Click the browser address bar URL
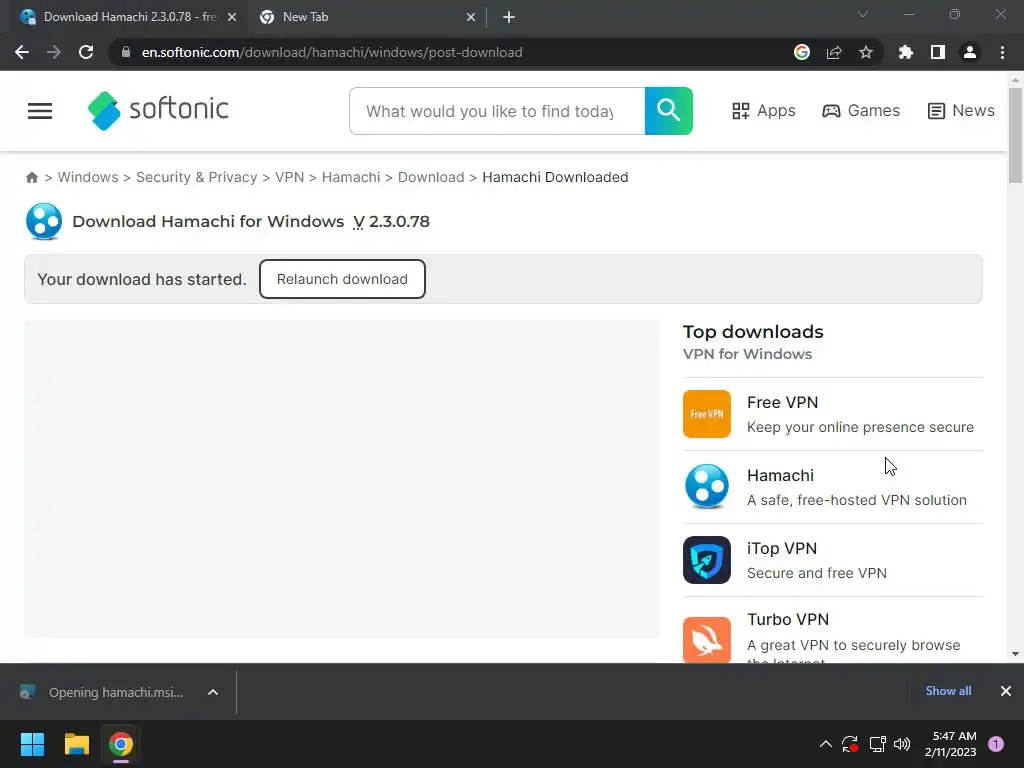 pos(332,52)
